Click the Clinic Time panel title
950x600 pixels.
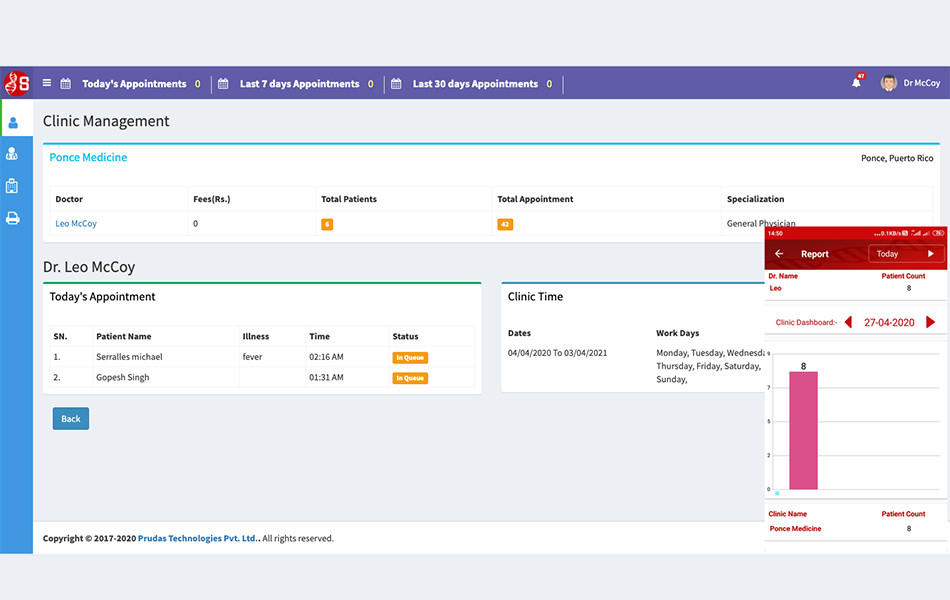pos(536,297)
